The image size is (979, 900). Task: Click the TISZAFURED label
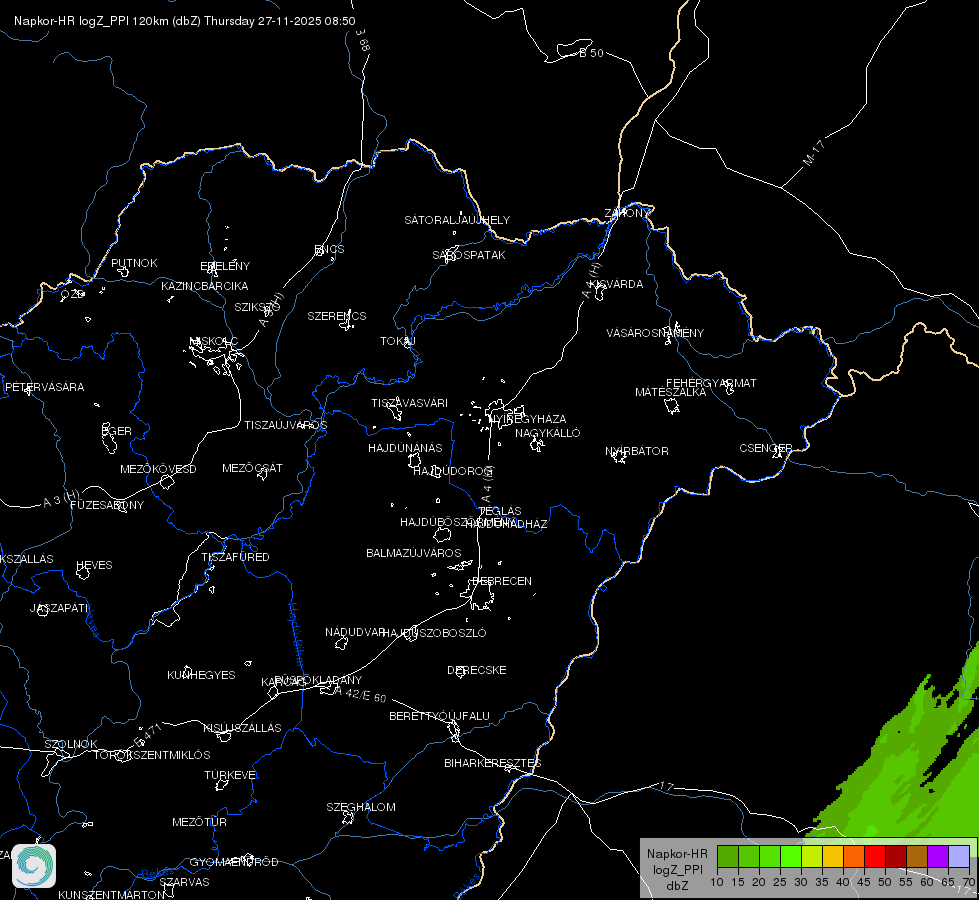235,556
